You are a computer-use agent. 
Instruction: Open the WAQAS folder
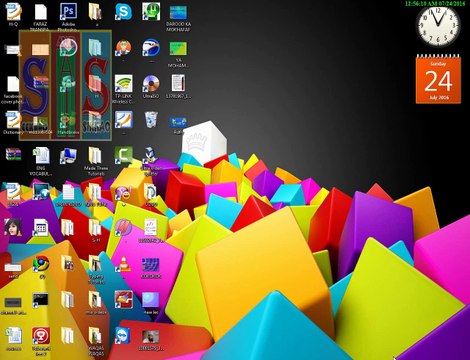click(x=95, y=336)
